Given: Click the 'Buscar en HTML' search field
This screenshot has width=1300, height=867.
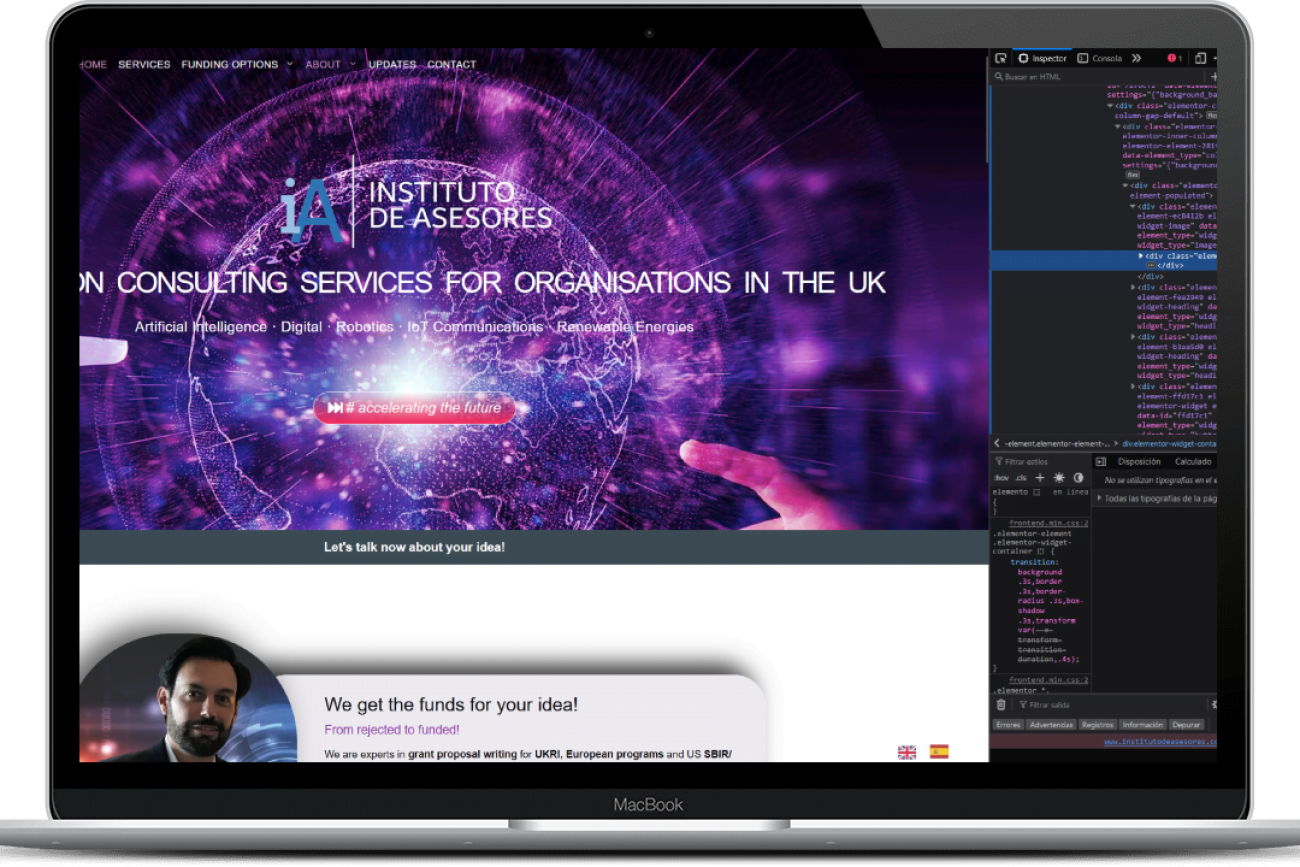Looking at the screenshot, I should [1100, 77].
